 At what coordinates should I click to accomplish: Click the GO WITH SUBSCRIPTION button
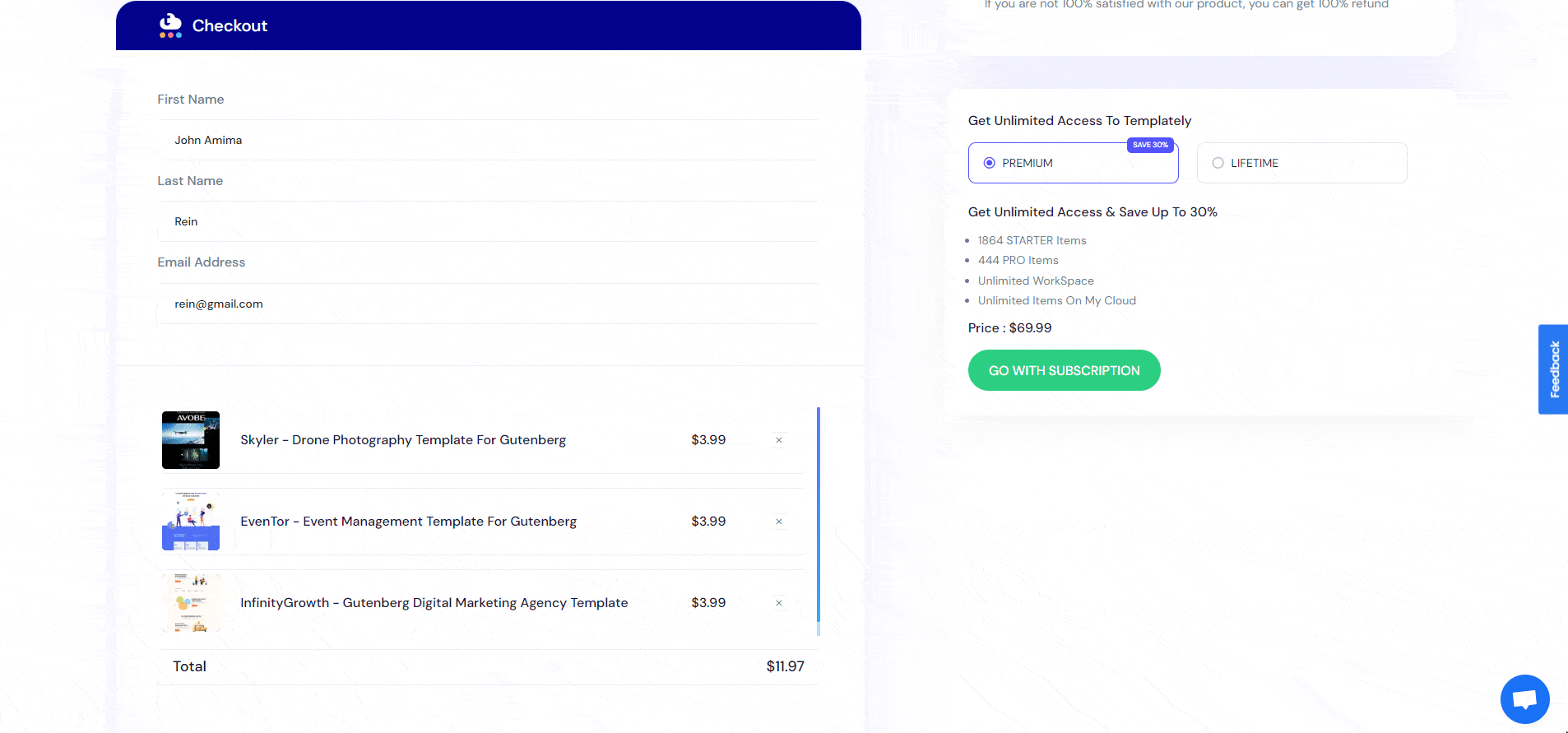1064,370
